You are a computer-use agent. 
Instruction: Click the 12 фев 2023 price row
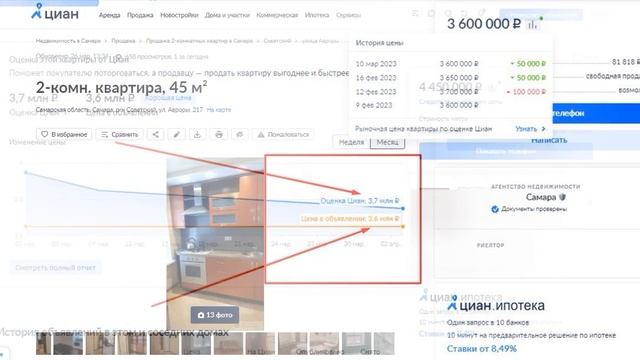pyautogui.click(x=451, y=92)
